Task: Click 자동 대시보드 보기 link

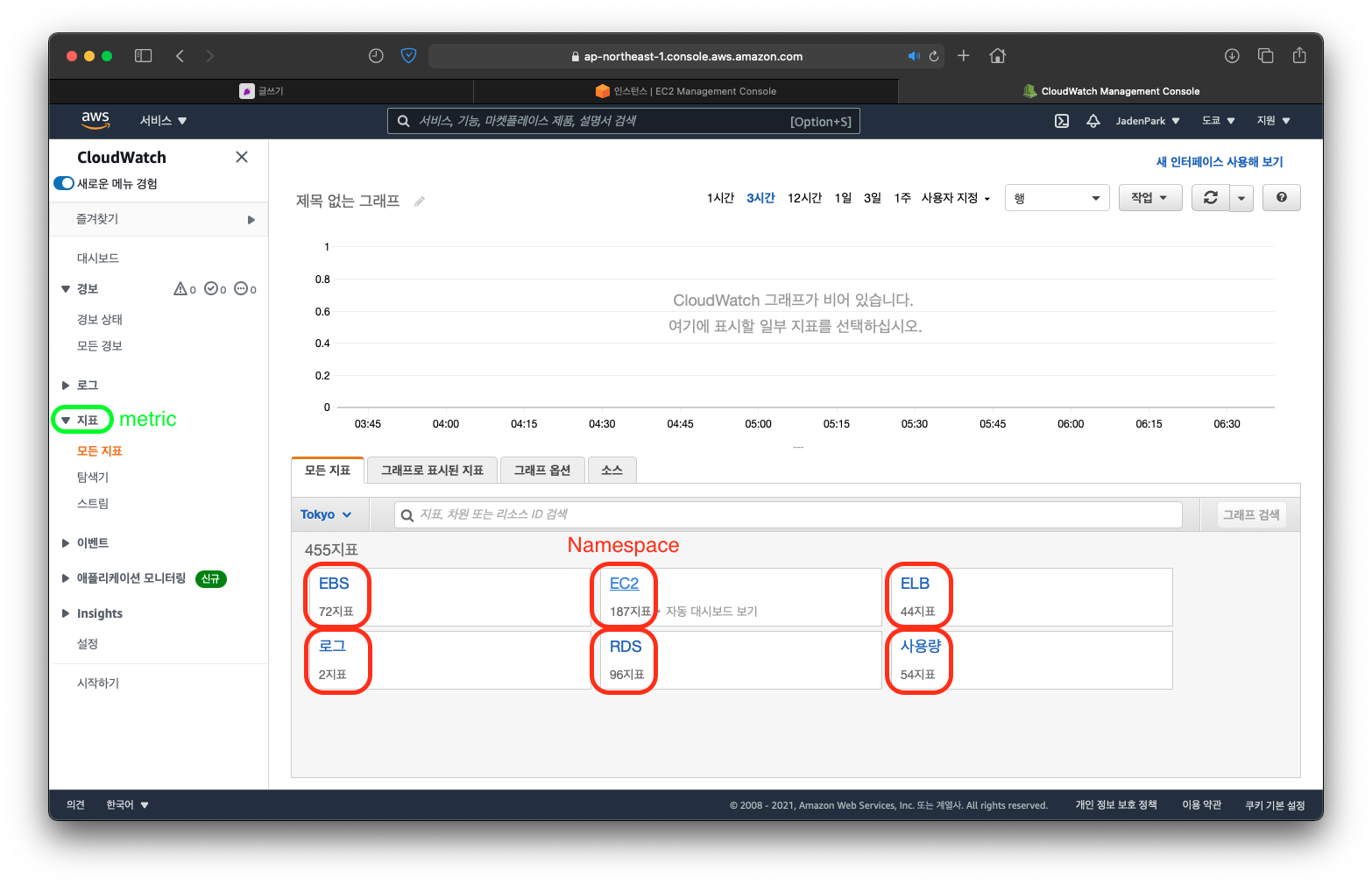Action: coord(711,612)
